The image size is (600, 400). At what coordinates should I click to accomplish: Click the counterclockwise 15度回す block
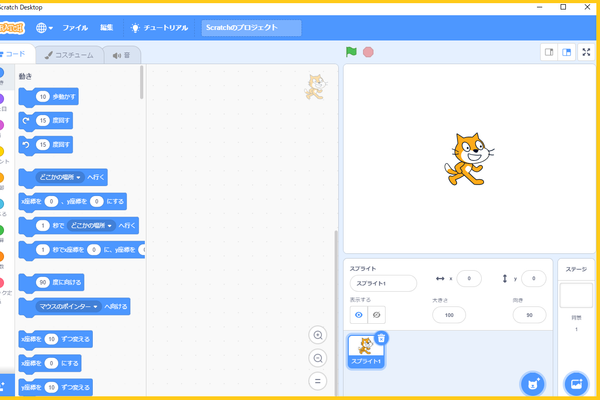point(46,145)
